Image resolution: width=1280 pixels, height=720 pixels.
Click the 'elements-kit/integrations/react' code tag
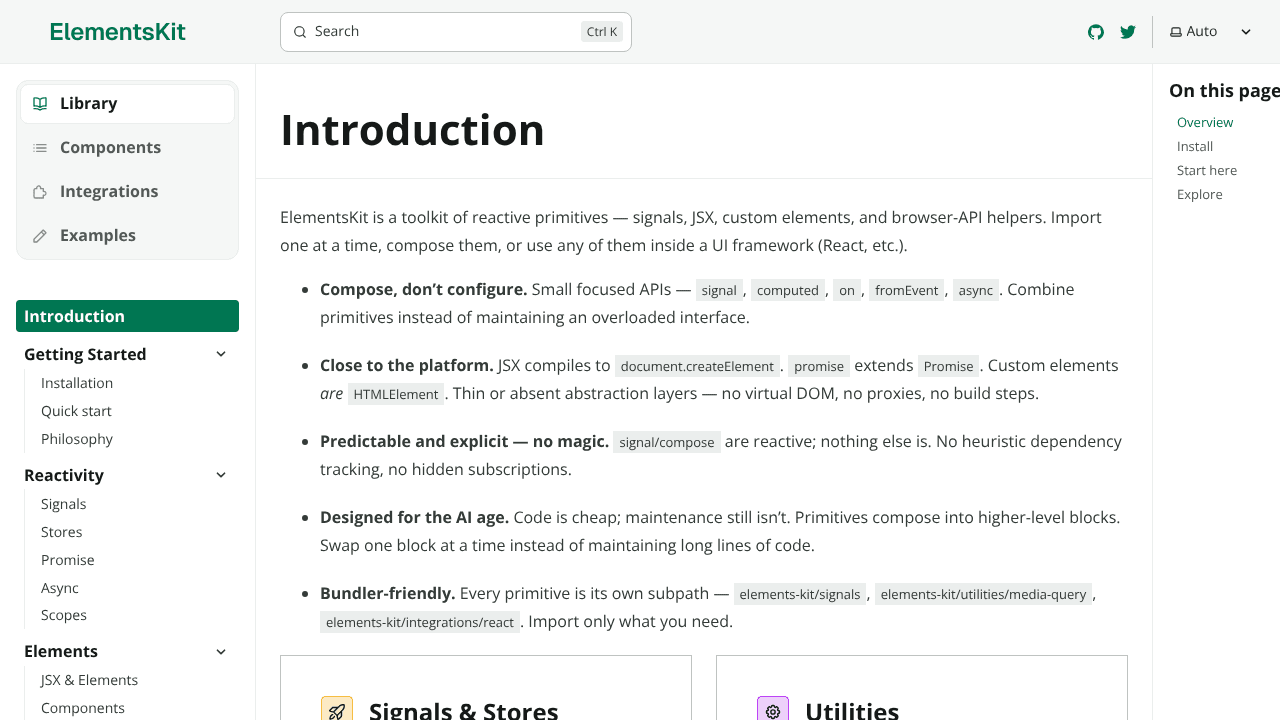click(420, 622)
